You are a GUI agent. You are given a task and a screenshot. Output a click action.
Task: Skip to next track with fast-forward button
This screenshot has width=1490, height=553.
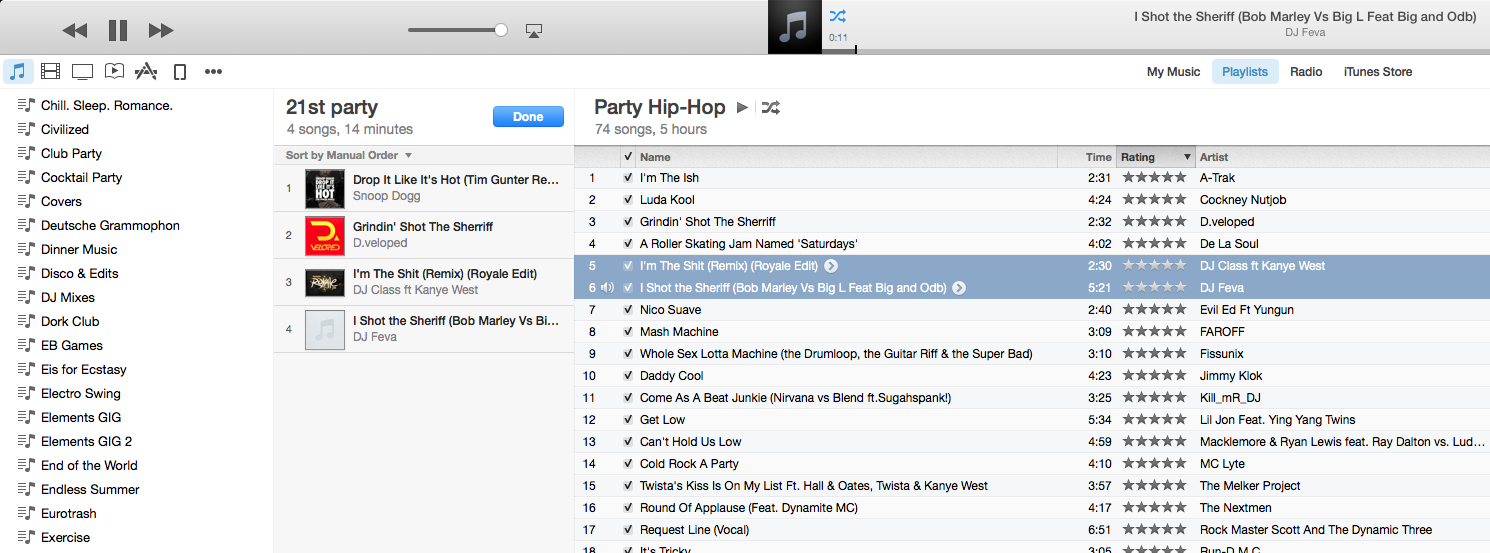point(161,31)
